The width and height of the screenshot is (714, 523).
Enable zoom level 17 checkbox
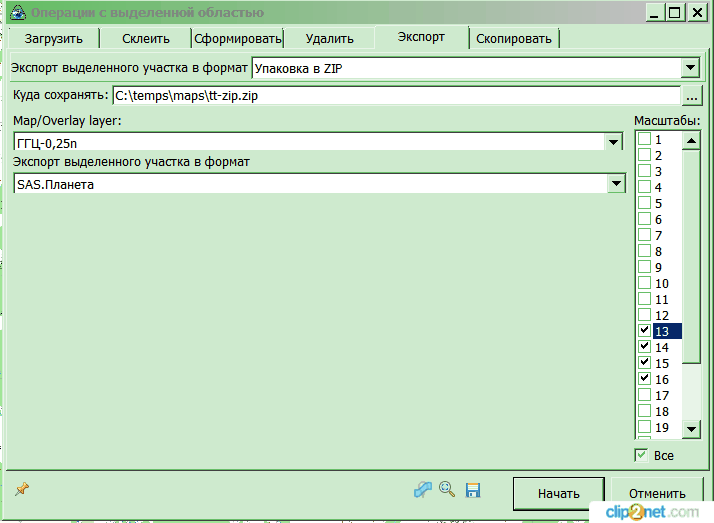[x=645, y=395]
